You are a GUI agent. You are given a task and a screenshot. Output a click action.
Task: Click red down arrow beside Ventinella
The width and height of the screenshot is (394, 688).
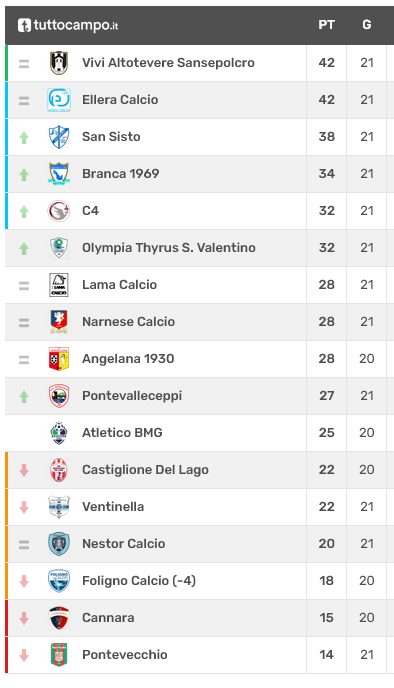pyautogui.click(x=24, y=507)
